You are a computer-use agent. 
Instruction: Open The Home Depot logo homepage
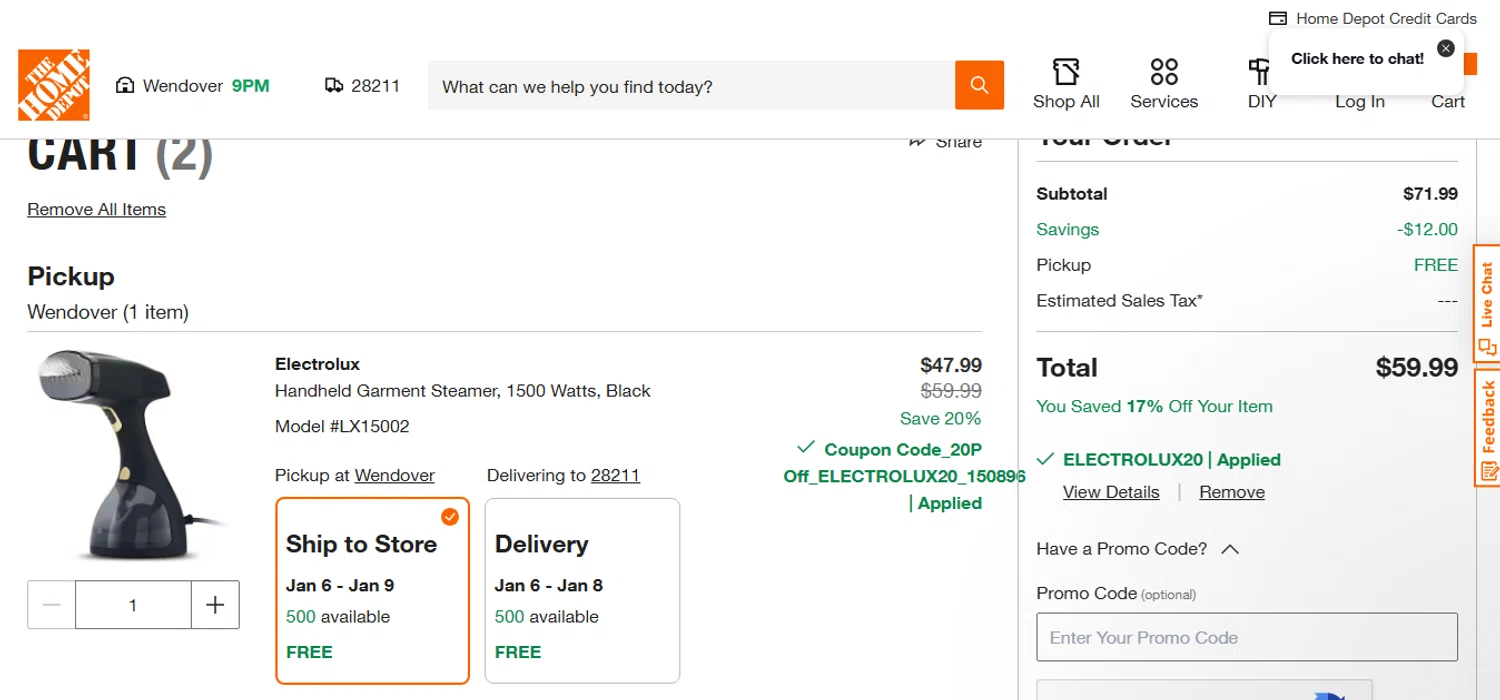click(x=54, y=85)
